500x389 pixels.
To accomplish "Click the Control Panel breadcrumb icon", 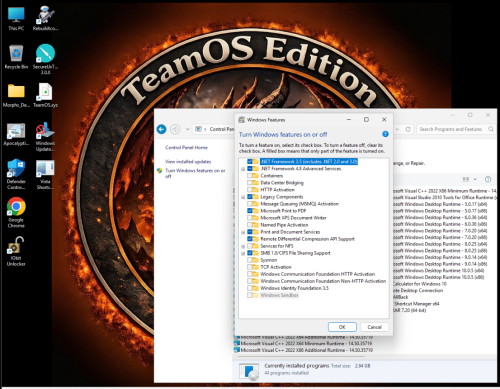I will [198, 129].
